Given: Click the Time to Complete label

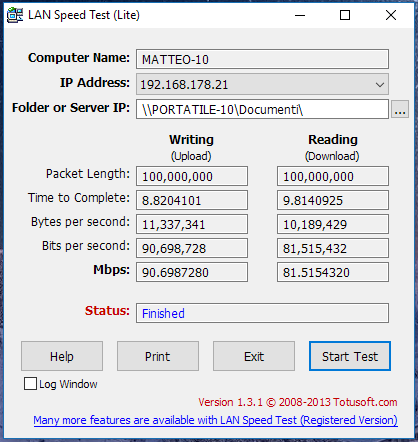Looking at the screenshot, I should [79, 198].
